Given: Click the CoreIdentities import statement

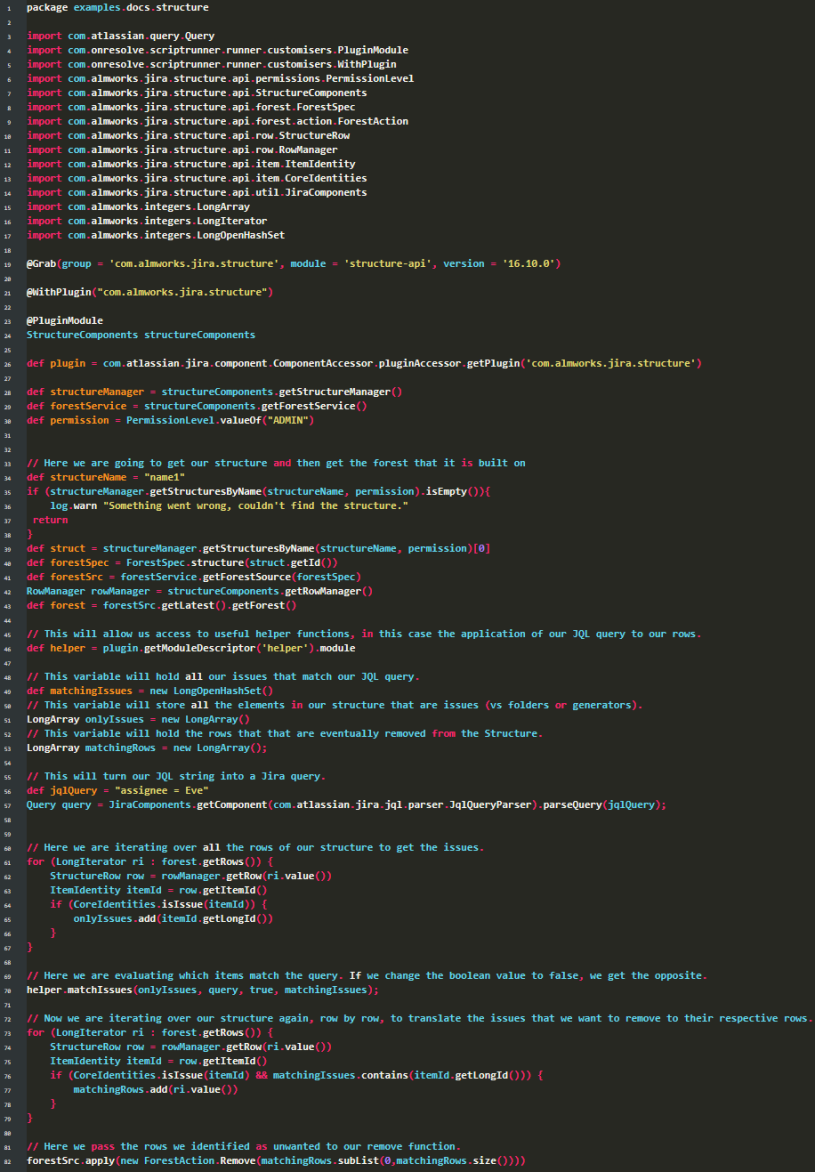Looking at the screenshot, I should coord(197,178).
